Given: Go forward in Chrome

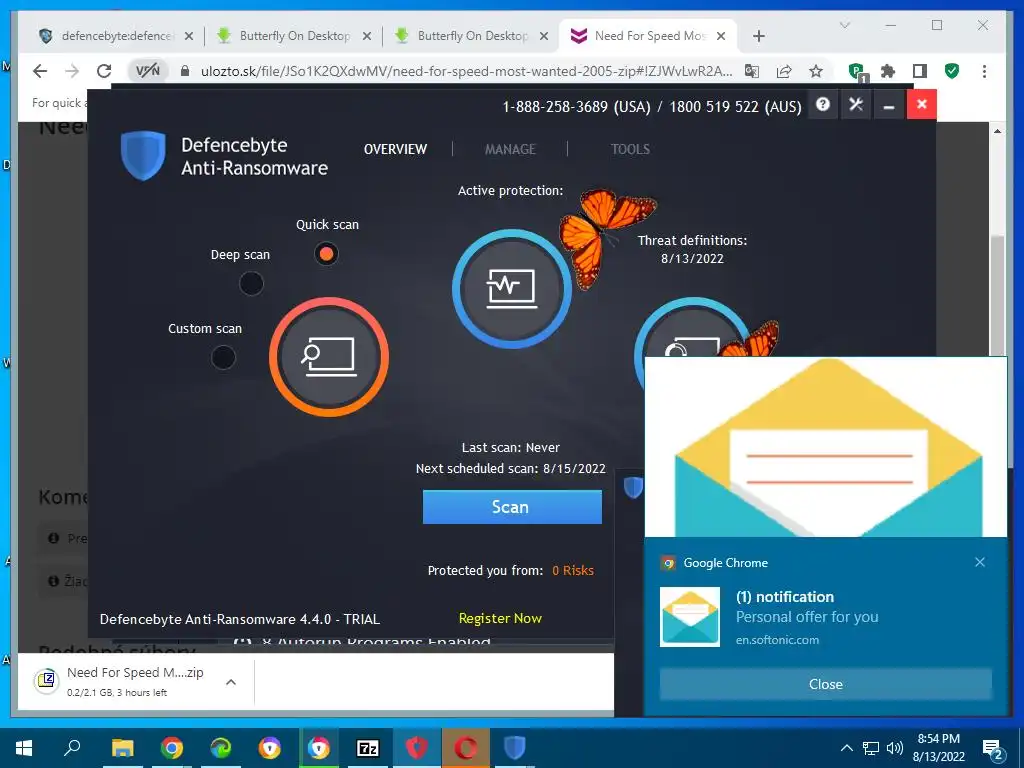Looking at the screenshot, I should pos(72,71).
